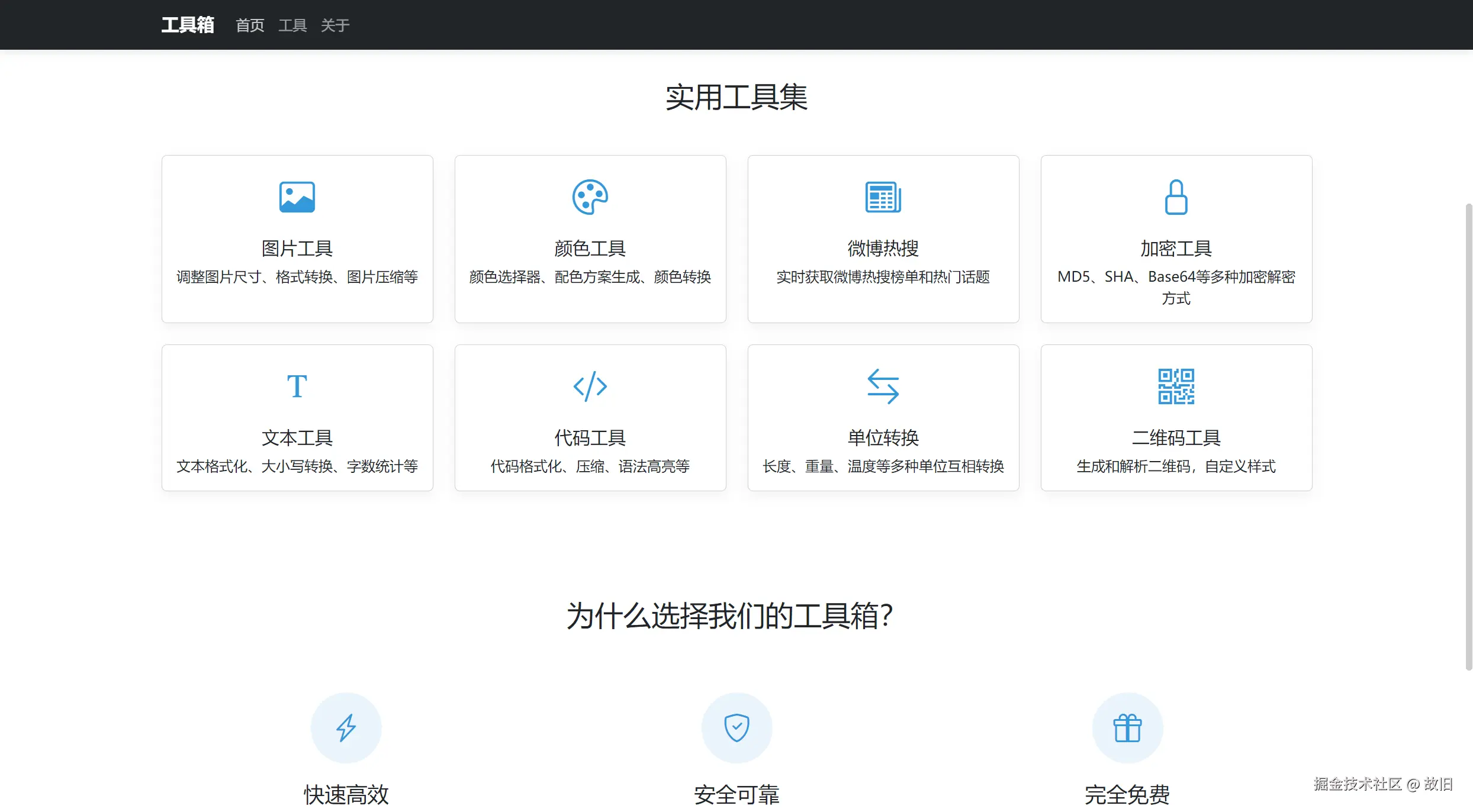Click the unit conversion arrows icon
The height and width of the screenshot is (812, 1473).
tap(883, 386)
